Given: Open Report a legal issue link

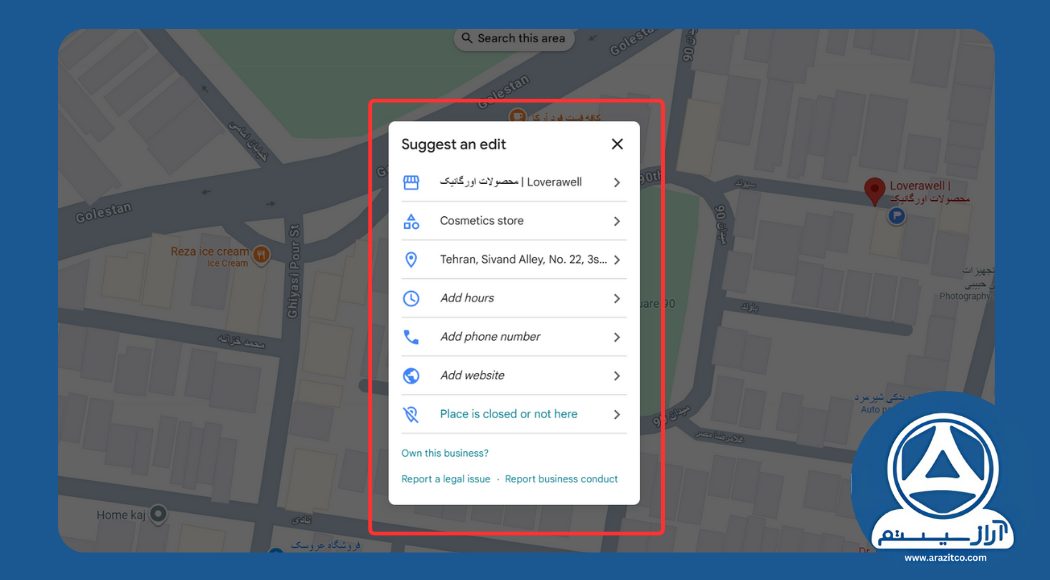Looking at the screenshot, I should (x=445, y=479).
